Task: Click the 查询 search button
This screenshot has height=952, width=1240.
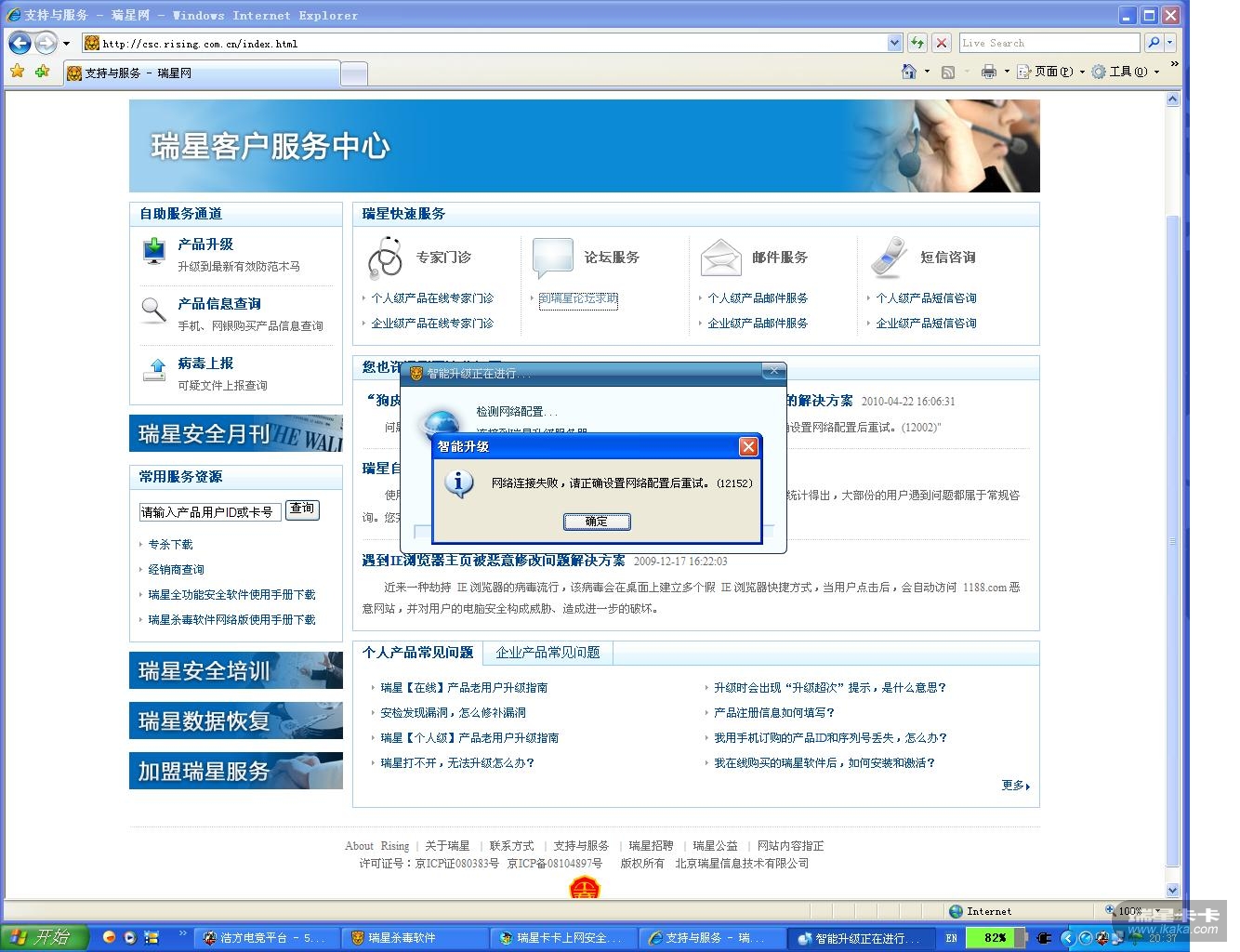Action: (x=302, y=509)
